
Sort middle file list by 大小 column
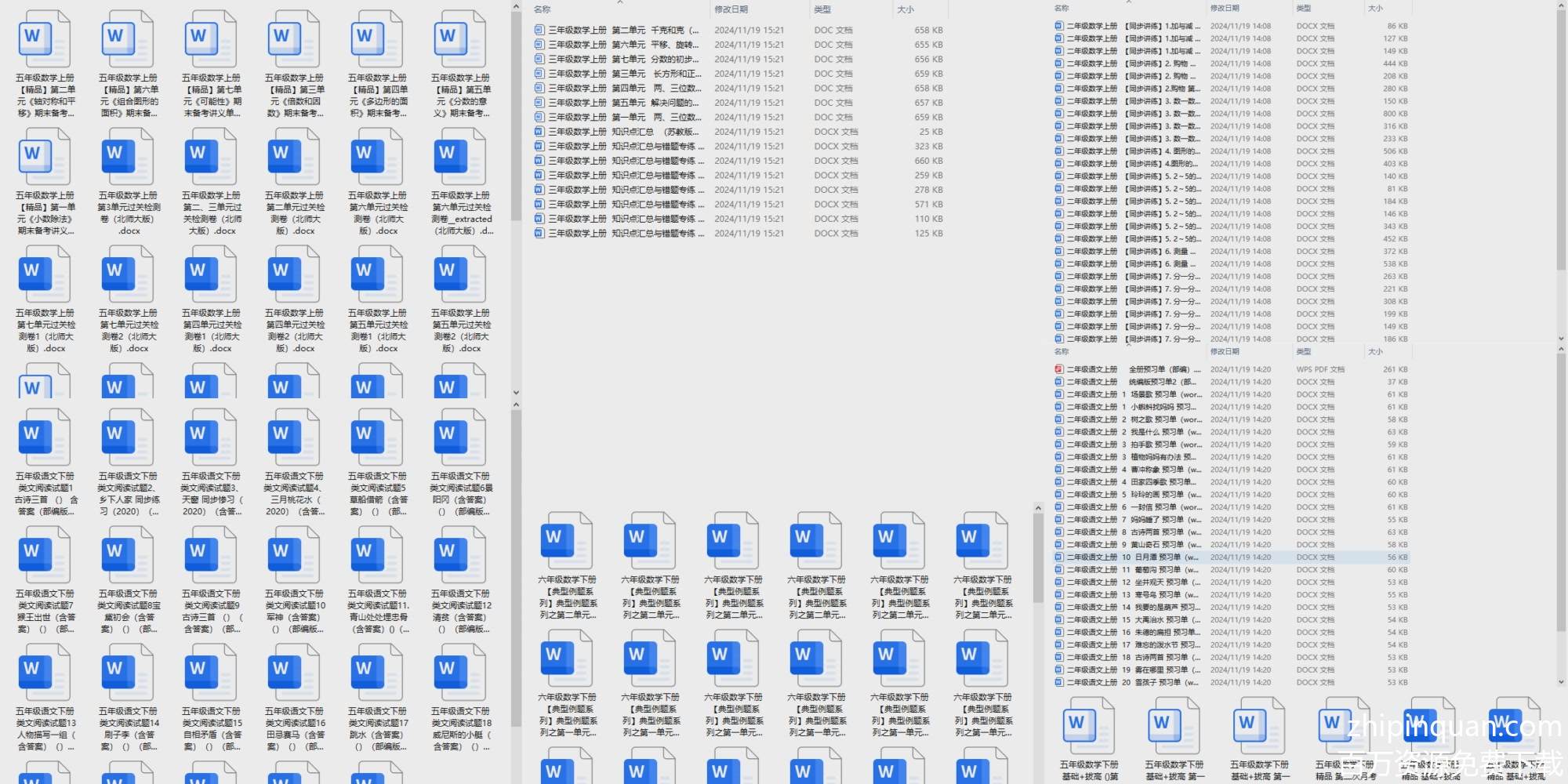906,9
